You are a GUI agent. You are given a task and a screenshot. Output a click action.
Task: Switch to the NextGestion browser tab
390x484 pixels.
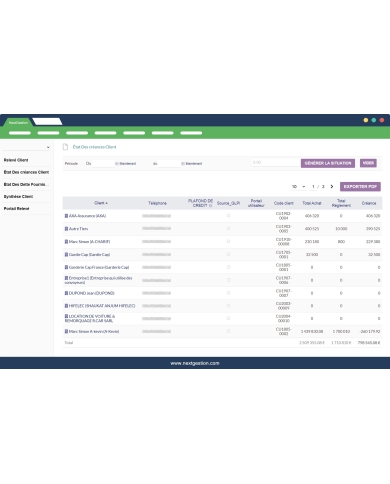pyautogui.click(x=18, y=122)
